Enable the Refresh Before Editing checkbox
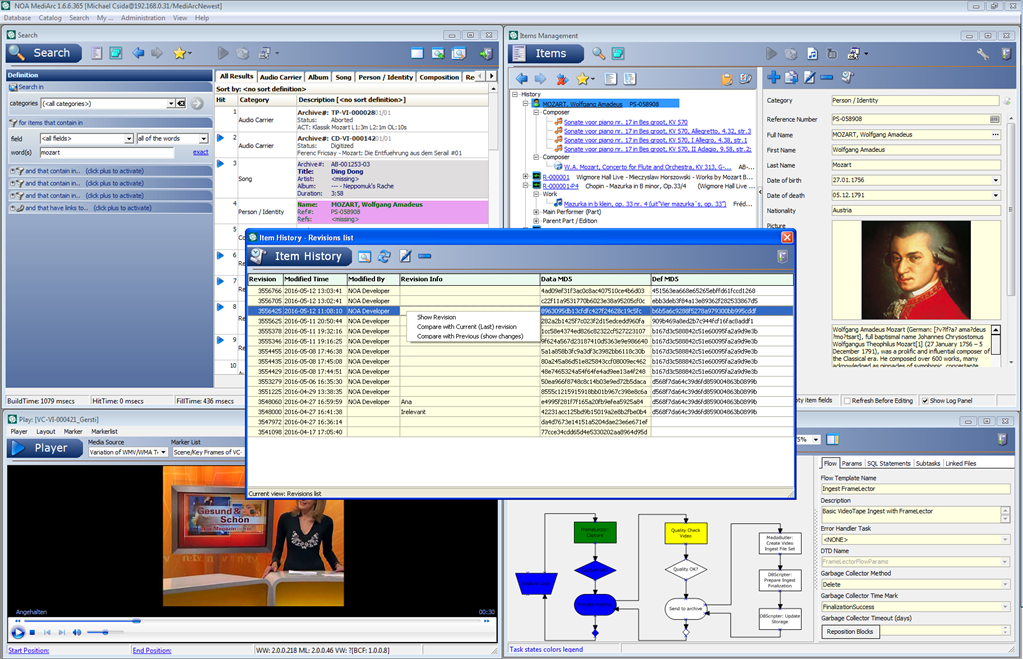 tap(847, 399)
